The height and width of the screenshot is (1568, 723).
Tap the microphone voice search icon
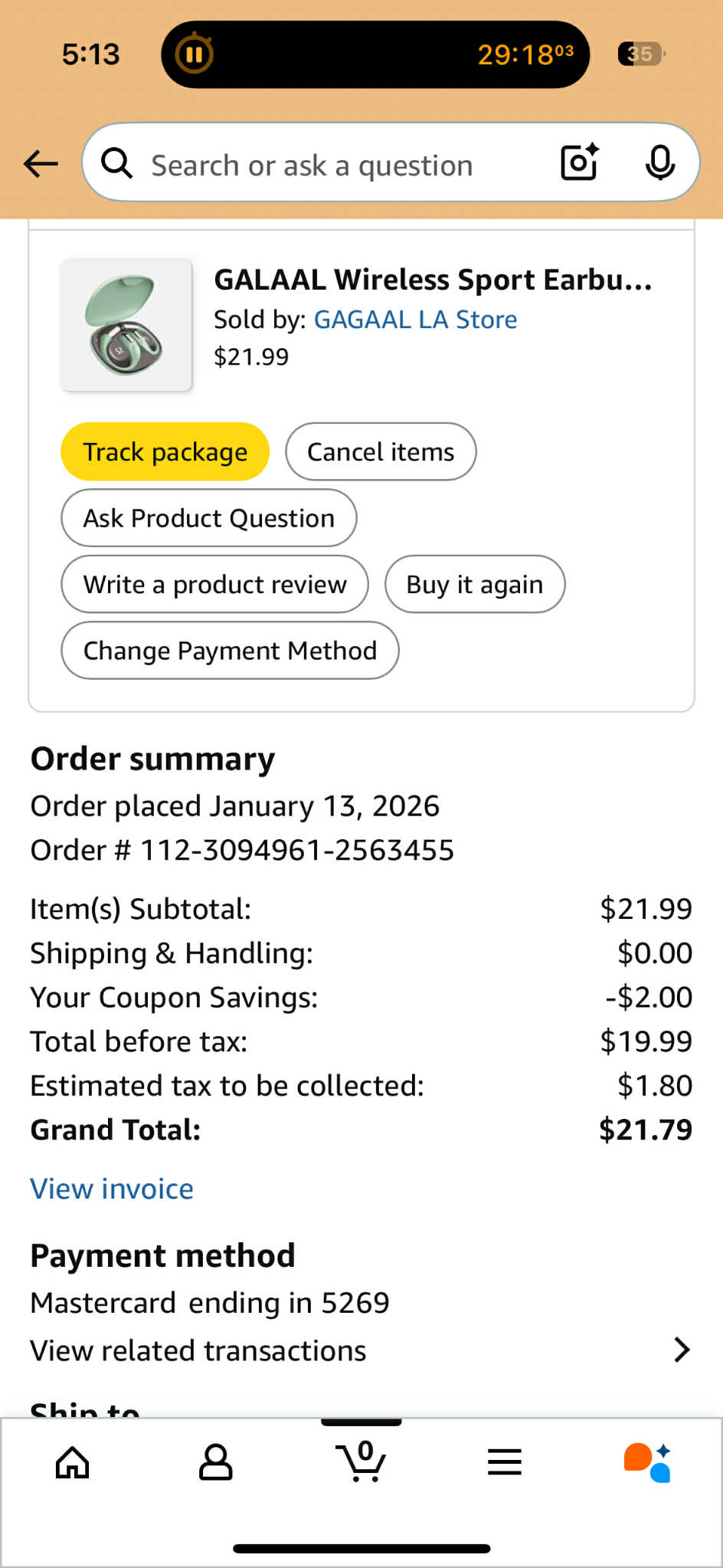coord(659,162)
